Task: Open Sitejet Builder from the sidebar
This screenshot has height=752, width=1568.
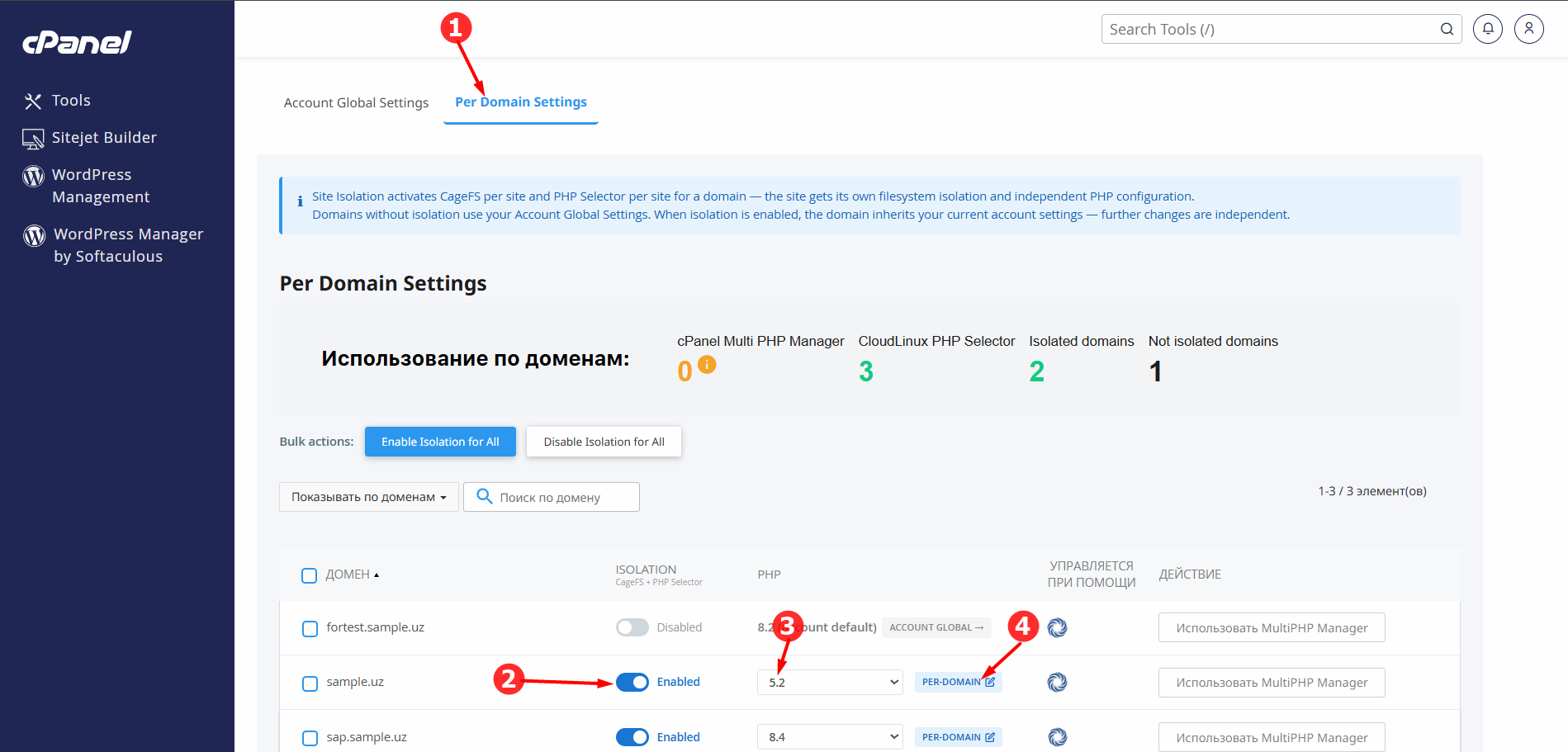Action: tap(90, 138)
